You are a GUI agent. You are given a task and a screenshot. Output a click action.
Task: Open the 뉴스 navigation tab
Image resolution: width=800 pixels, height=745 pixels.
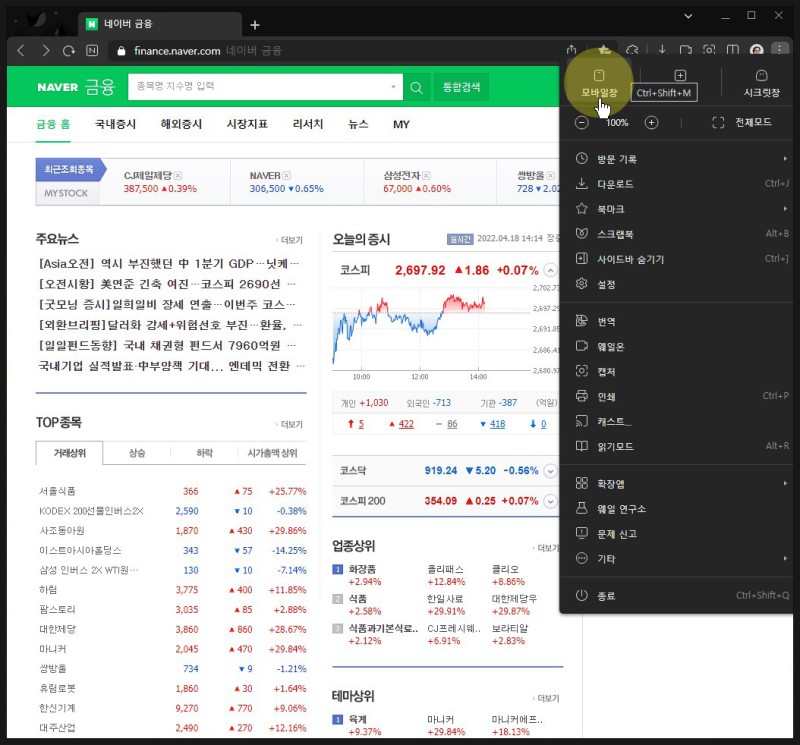[x=358, y=124]
